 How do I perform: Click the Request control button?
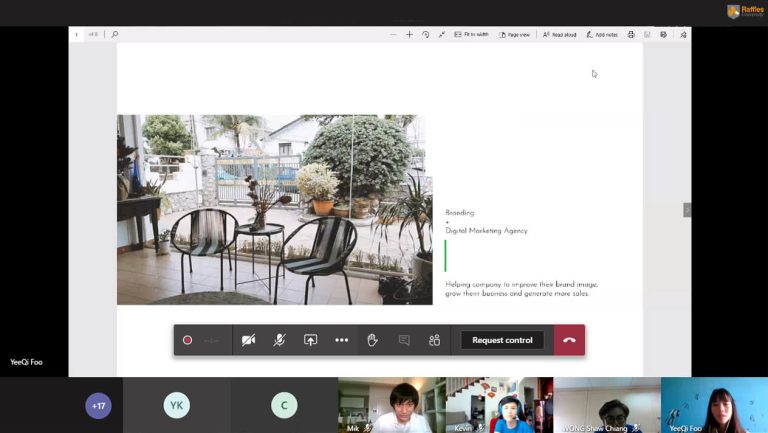tap(502, 340)
